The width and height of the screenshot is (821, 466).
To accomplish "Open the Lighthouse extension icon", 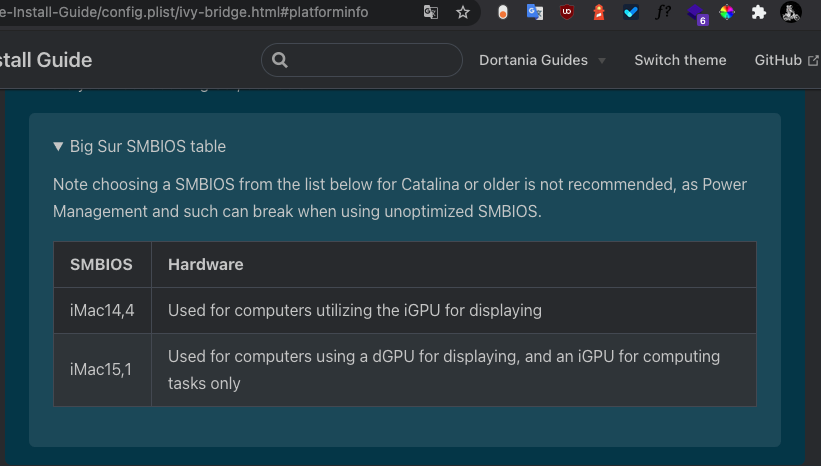I will click(599, 13).
